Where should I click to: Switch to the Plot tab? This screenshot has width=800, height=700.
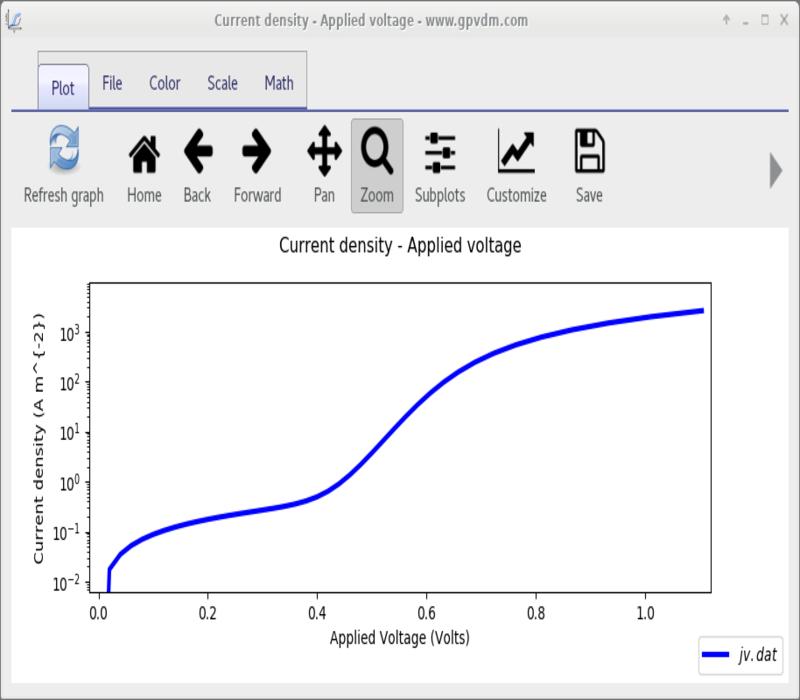(63, 88)
